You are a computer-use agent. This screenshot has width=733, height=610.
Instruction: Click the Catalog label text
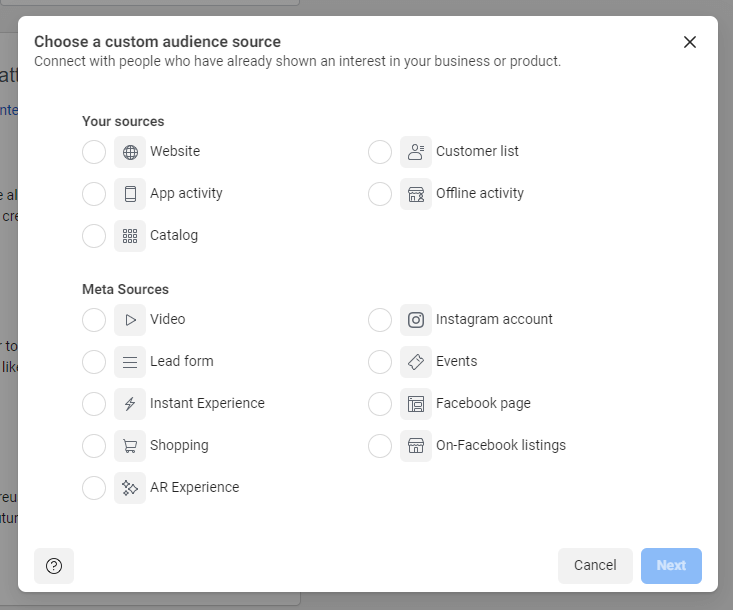174,236
